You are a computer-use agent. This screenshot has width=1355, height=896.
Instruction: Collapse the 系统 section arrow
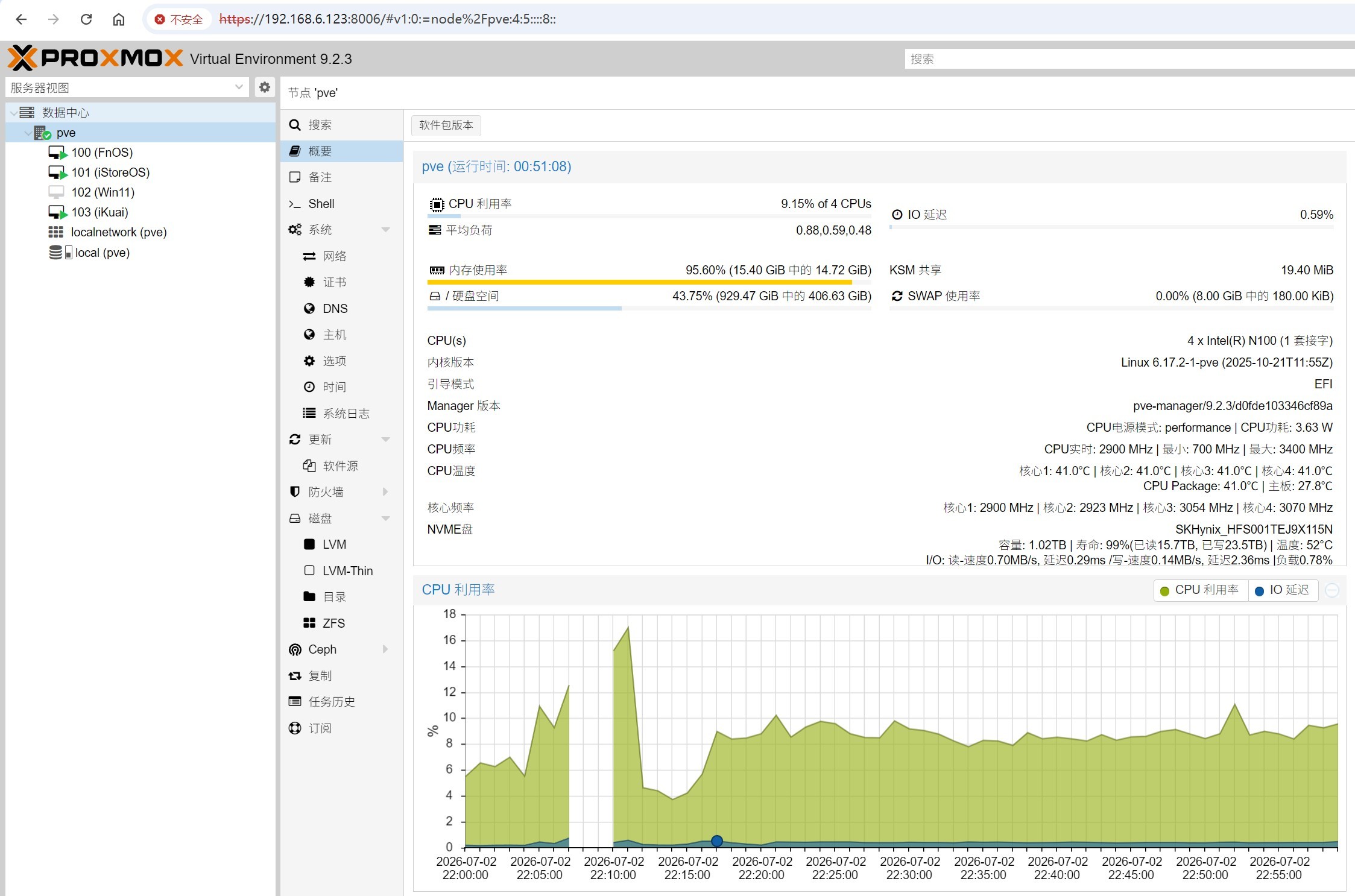pyautogui.click(x=386, y=230)
